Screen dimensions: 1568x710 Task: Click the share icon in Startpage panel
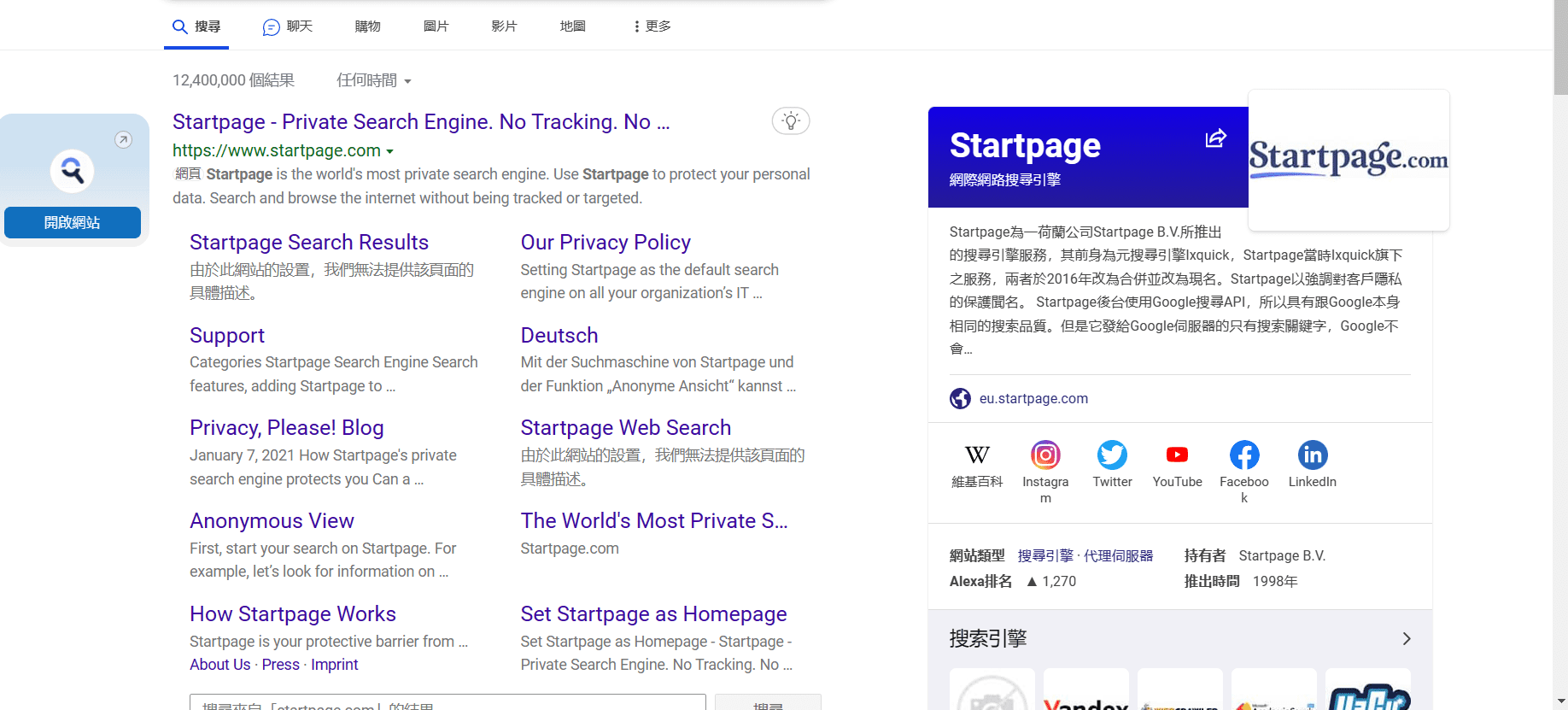click(x=1216, y=138)
